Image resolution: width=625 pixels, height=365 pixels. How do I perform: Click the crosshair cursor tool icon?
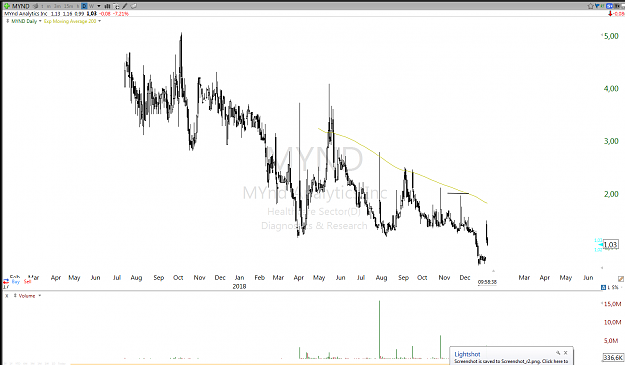point(116,6)
